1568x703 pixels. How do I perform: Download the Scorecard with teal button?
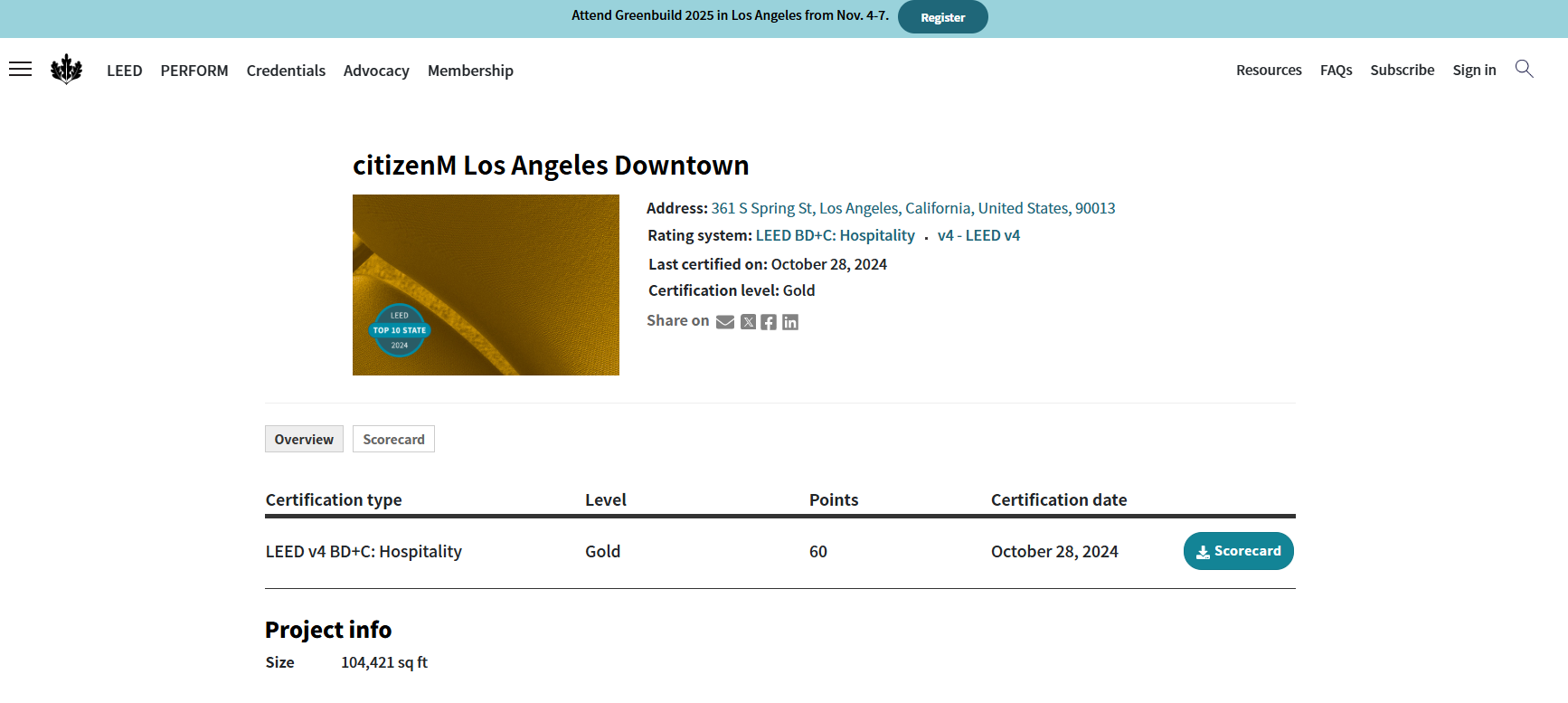[1238, 551]
